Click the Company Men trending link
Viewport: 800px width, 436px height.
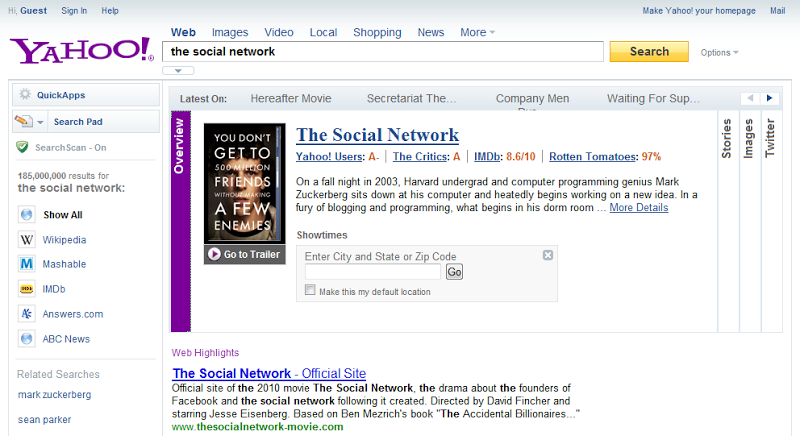tap(532, 98)
